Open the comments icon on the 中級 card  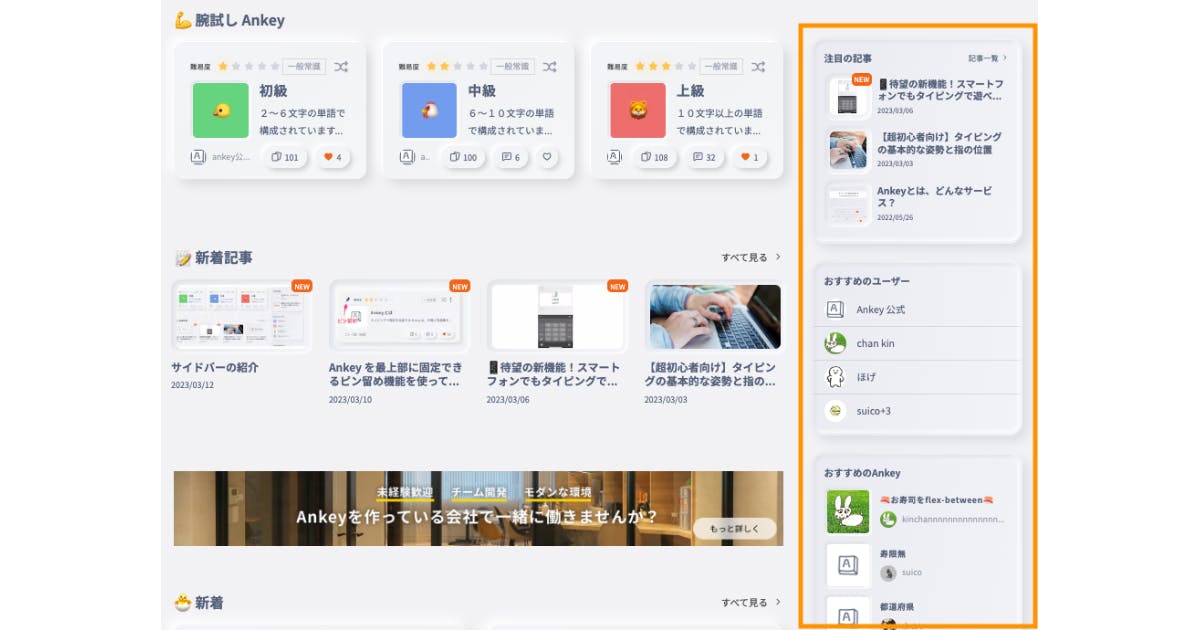pos(510,157)
